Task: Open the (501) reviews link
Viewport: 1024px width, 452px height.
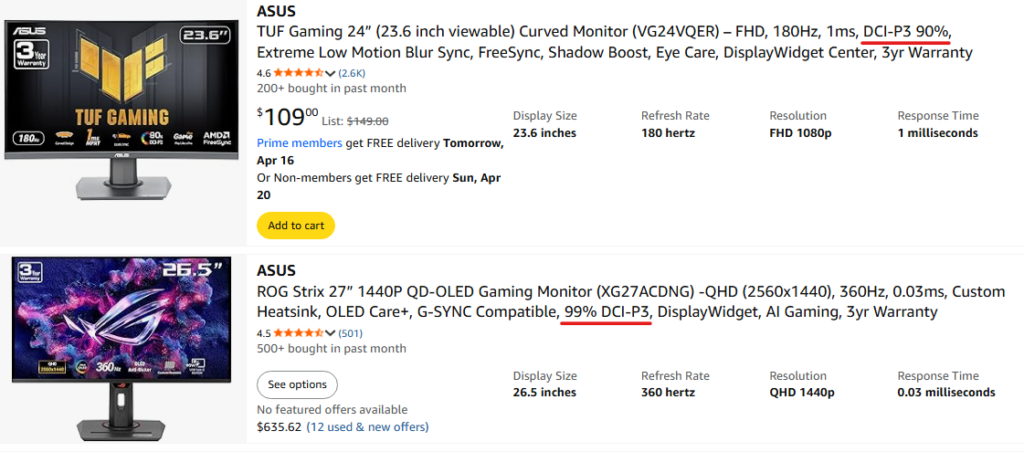Action: pyautogui.click(x=350, y=333)
